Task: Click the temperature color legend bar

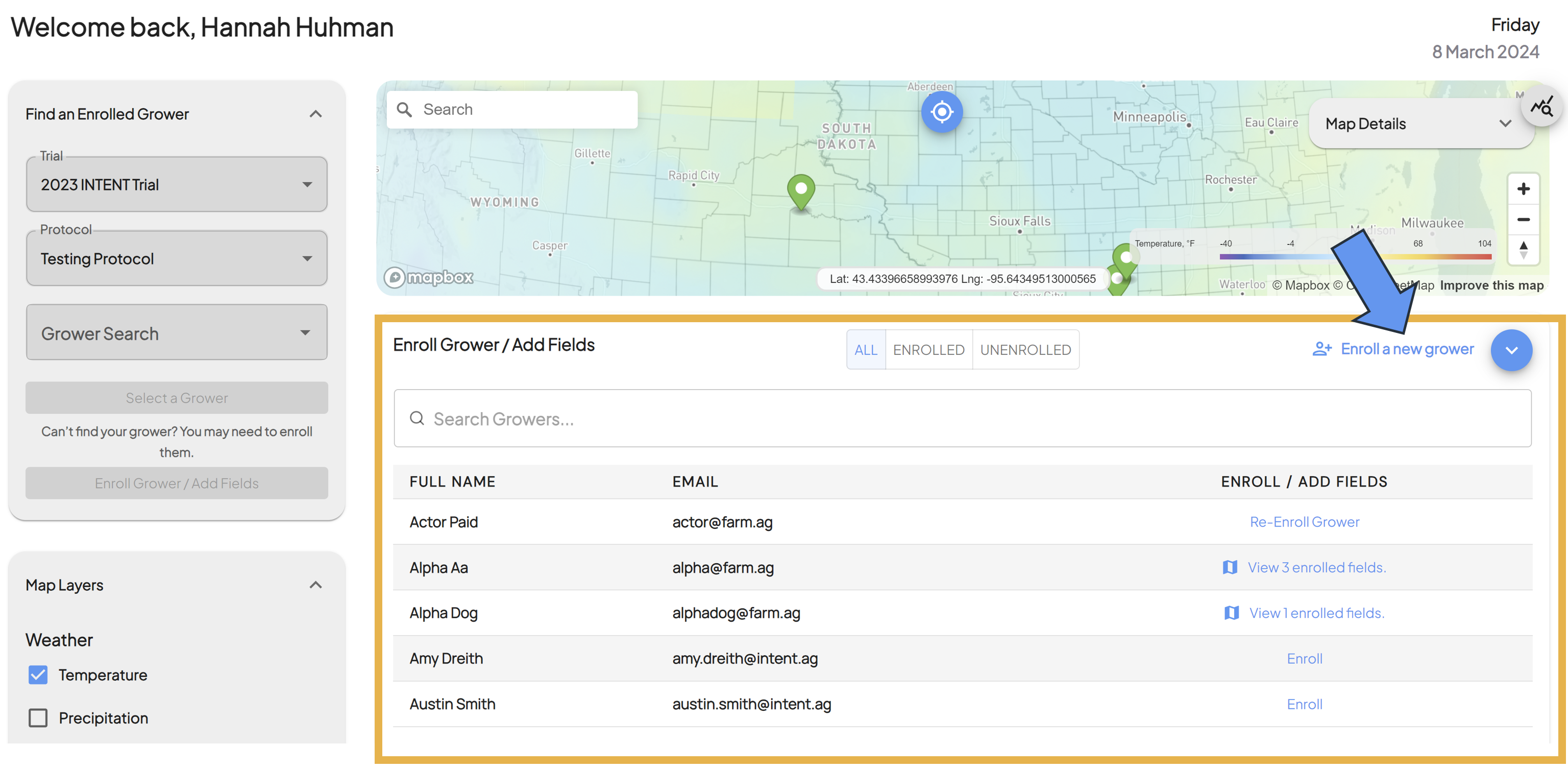Action: pos(1355,257)
